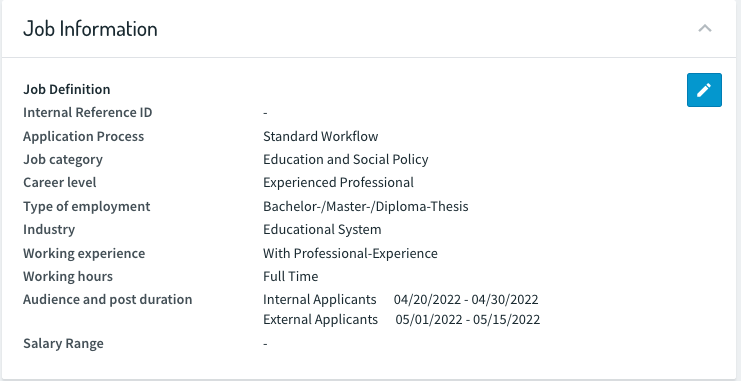Click Bachelor-/Master-/Diploma-Thesis employment type
The width and height of the screenshot is (741, 381).
pos(366,207)
